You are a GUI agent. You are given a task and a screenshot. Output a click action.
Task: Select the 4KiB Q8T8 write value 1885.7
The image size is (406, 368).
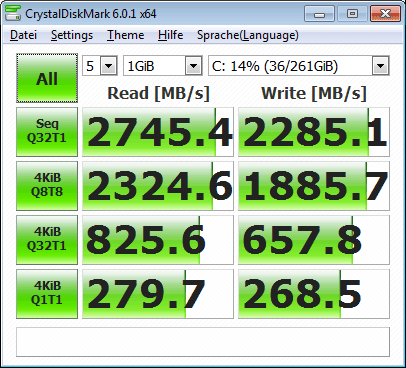click(x=314, y=186)
